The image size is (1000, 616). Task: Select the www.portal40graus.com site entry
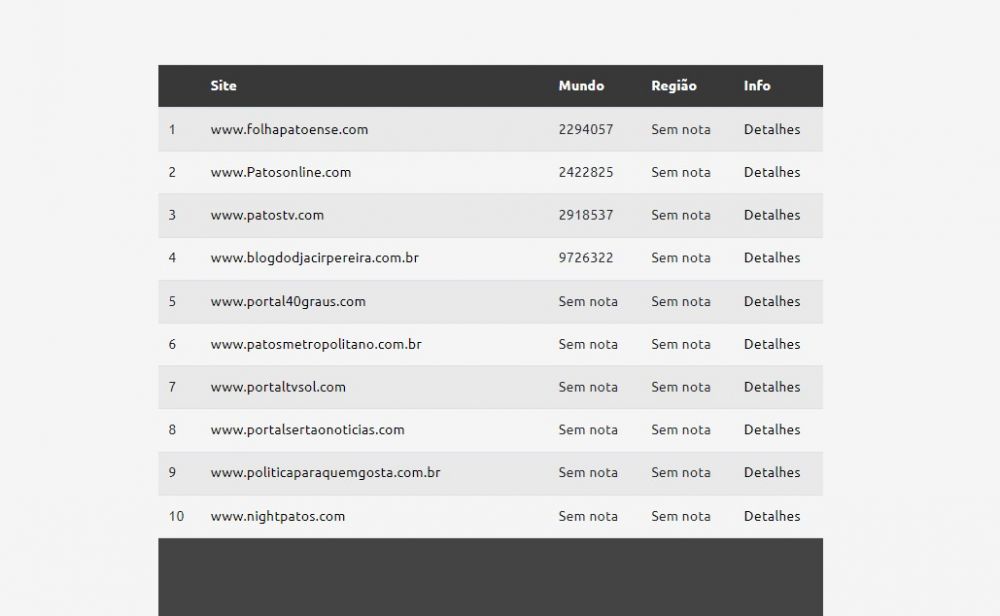click(288, 301)
